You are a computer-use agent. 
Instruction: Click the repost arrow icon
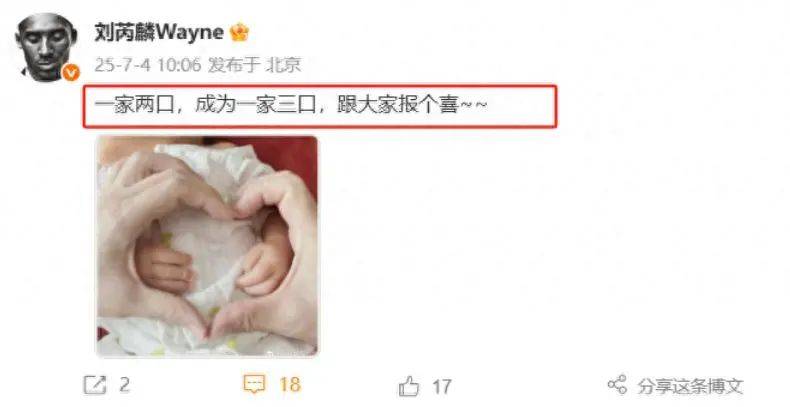click(95, 385)
